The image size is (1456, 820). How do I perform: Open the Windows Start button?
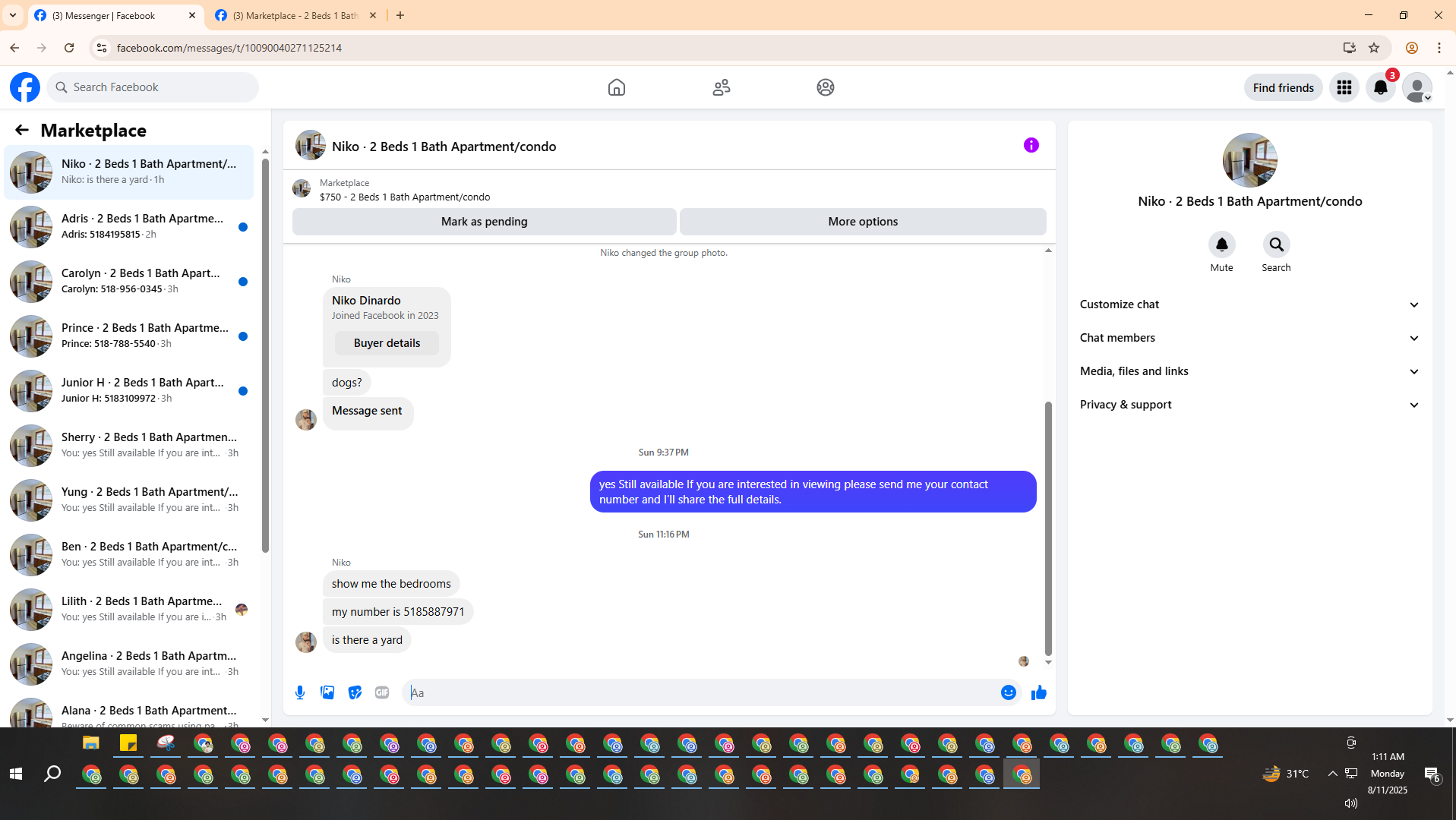click(16, 774)
